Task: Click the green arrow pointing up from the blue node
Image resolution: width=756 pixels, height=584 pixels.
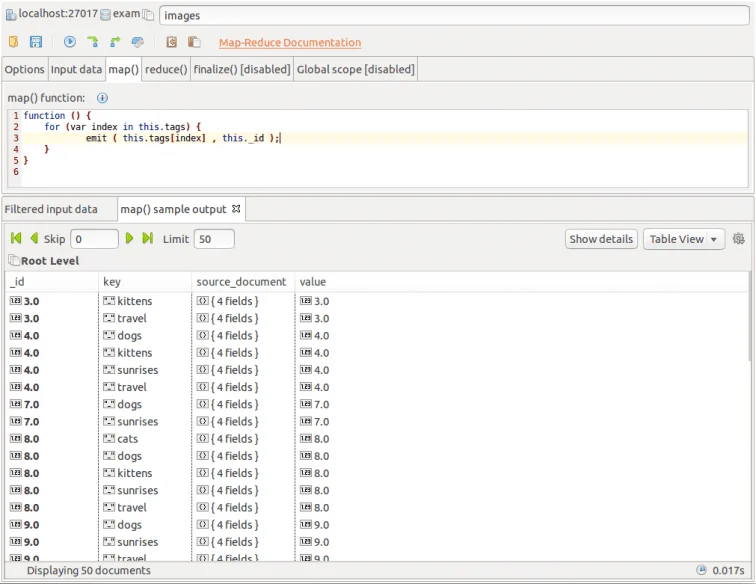Action: [x=115, y=42]
